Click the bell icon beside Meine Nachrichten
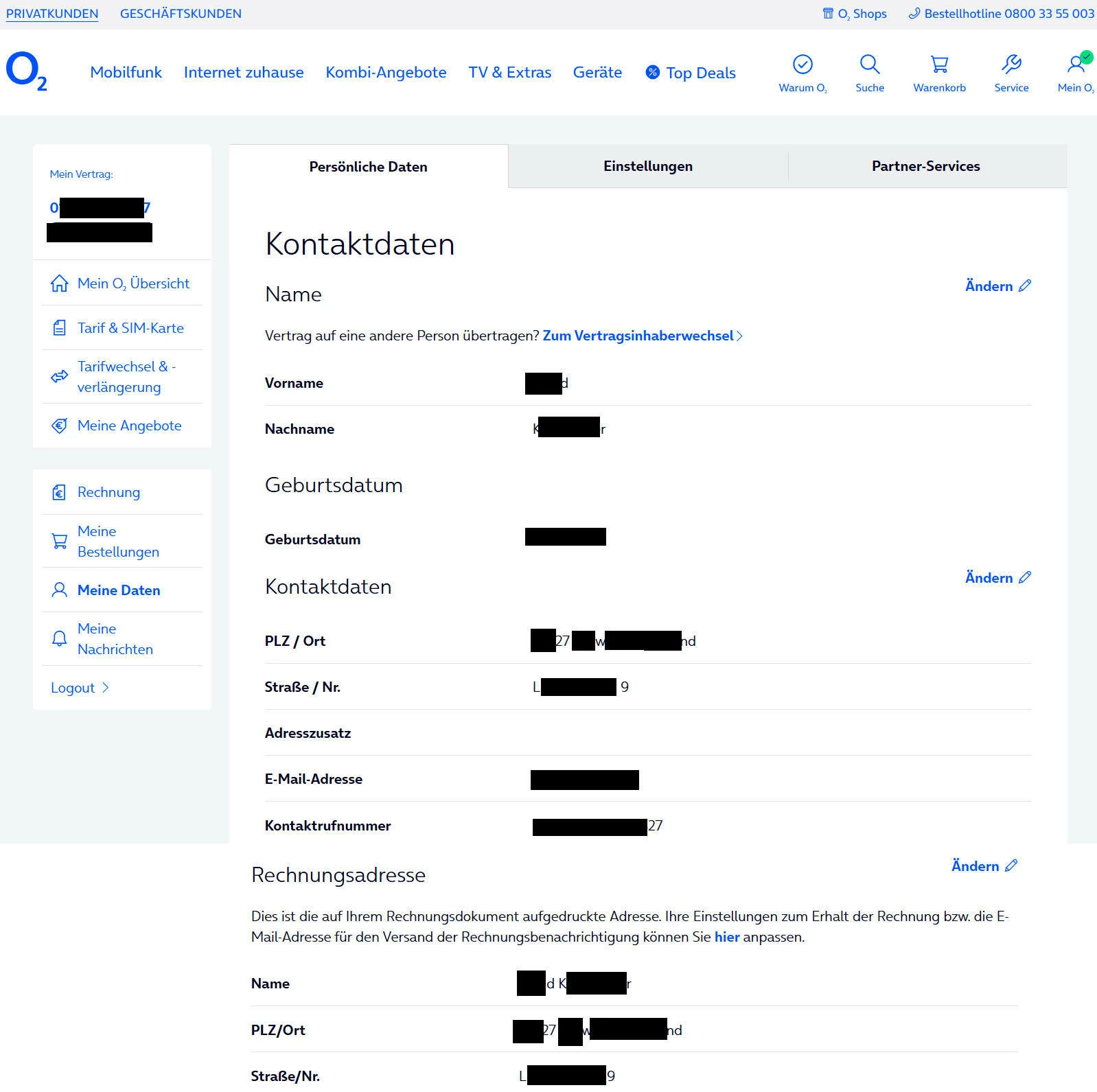The width and height of the screenshot is (1097, 1092). click(60, 639)
